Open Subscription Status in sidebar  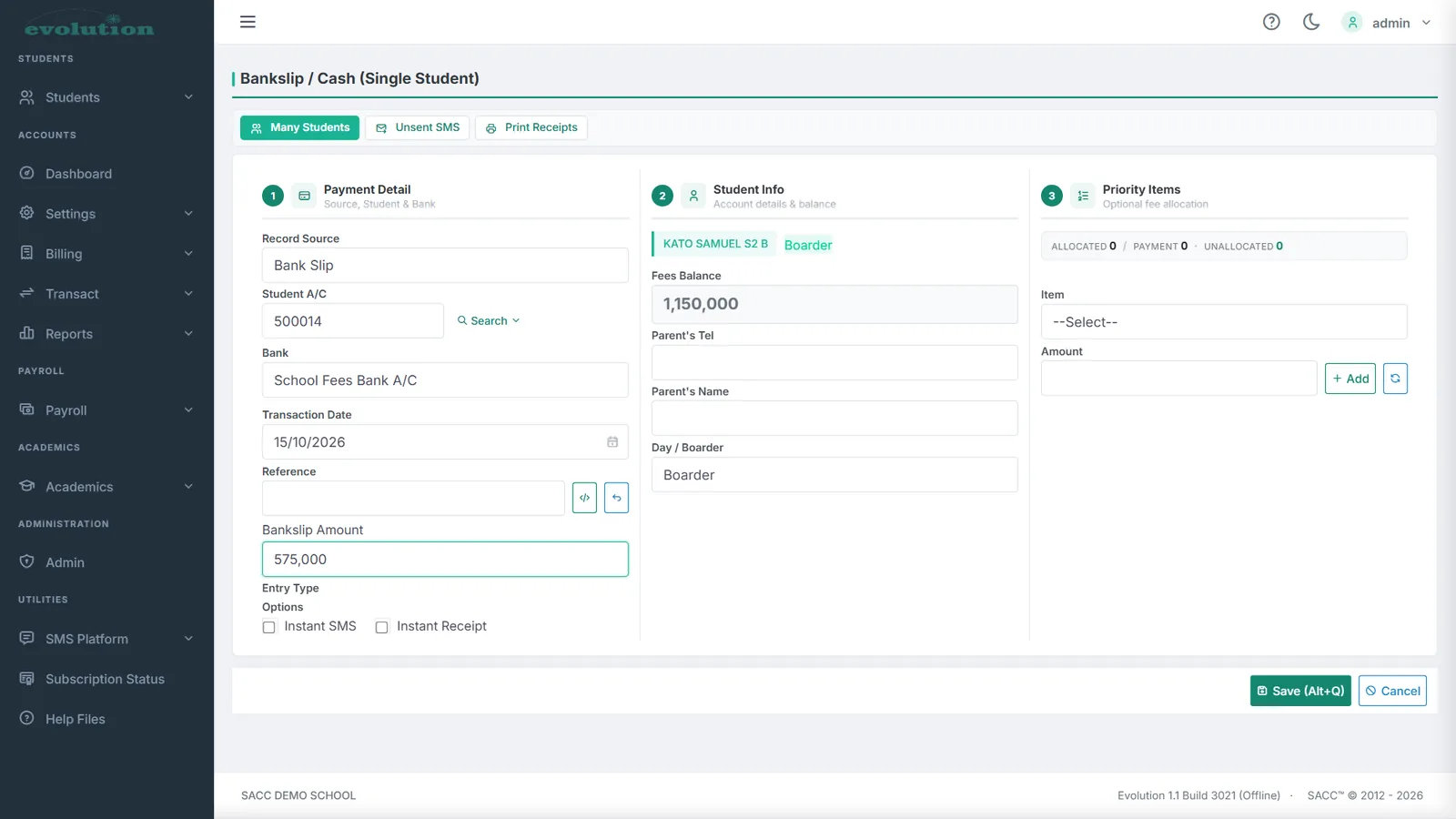[106, 679]
